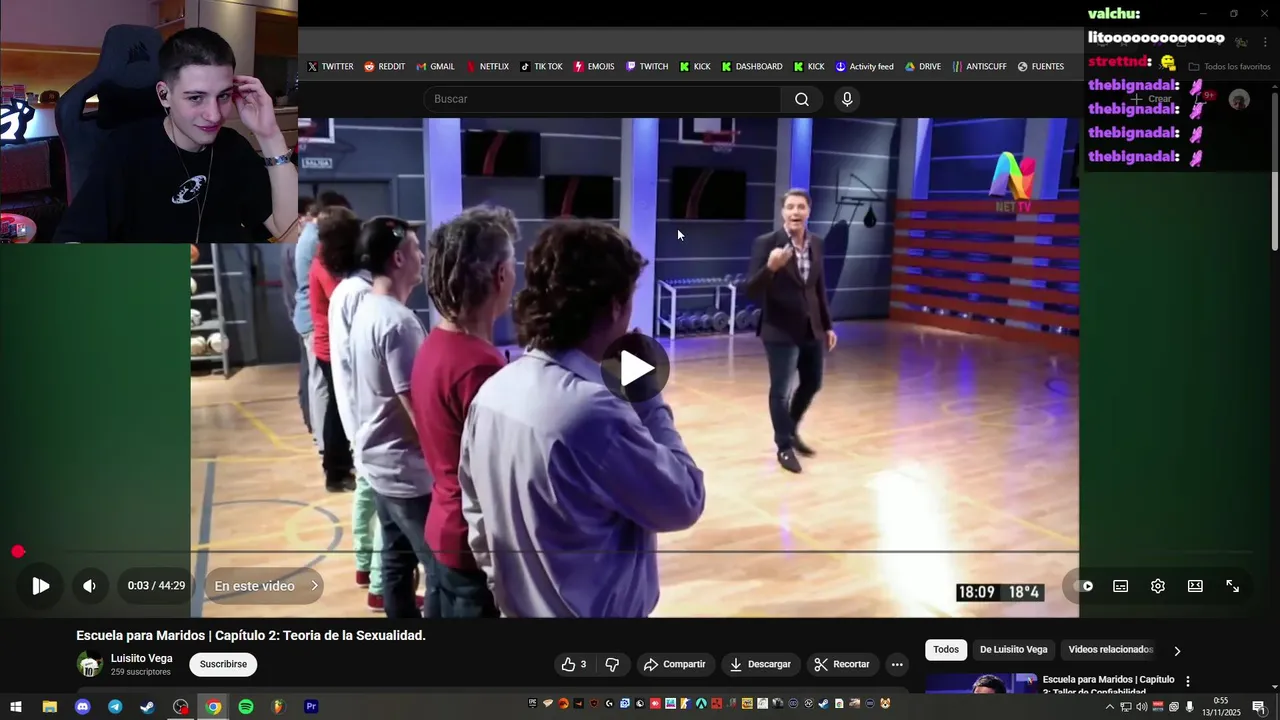1280x720 pixels.
Task: Expand the "En este video" chapters chip
Action: point(264,586)
